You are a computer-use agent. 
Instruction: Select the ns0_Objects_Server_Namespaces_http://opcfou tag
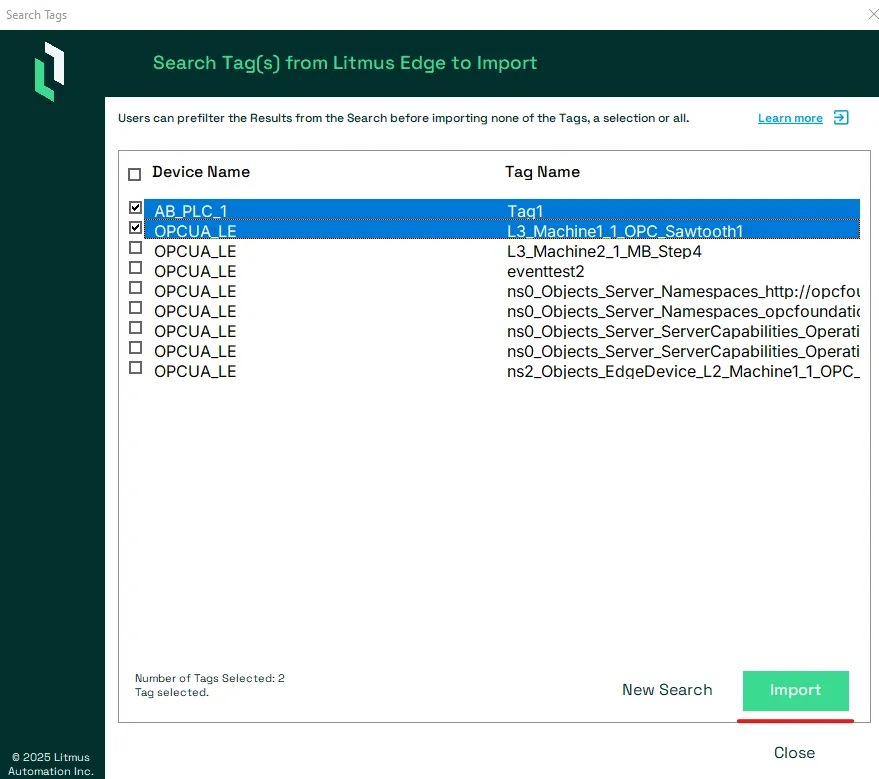(x=683, y=291)
